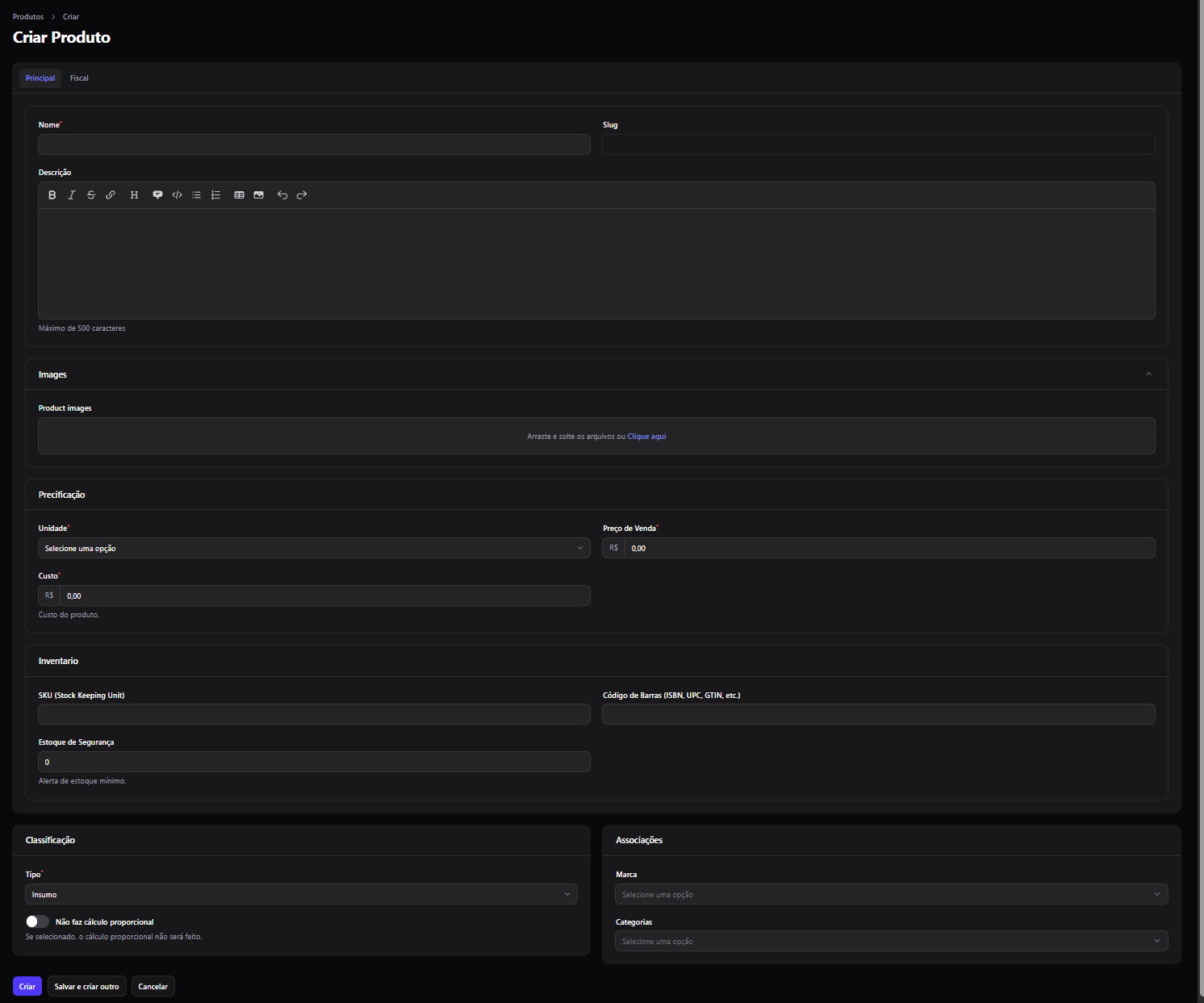Click the Criar button
The width and height of the screenshot is (1204, 1003).
[x=27, y=986]
